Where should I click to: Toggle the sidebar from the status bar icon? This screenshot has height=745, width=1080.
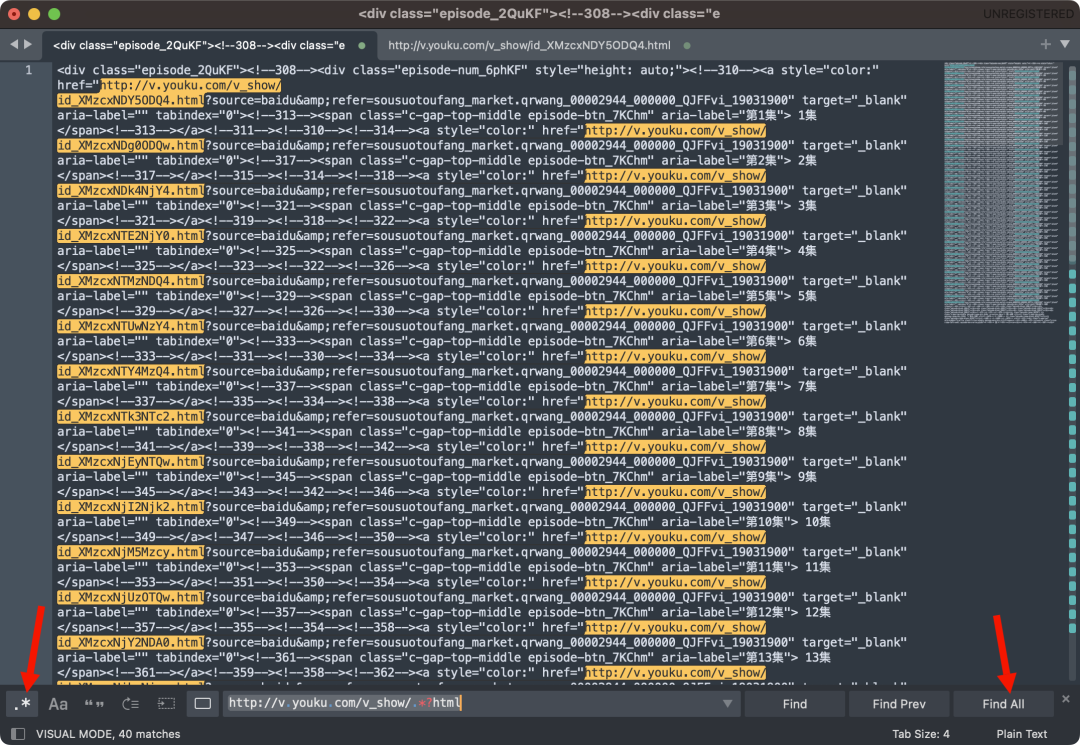(17, 734)
